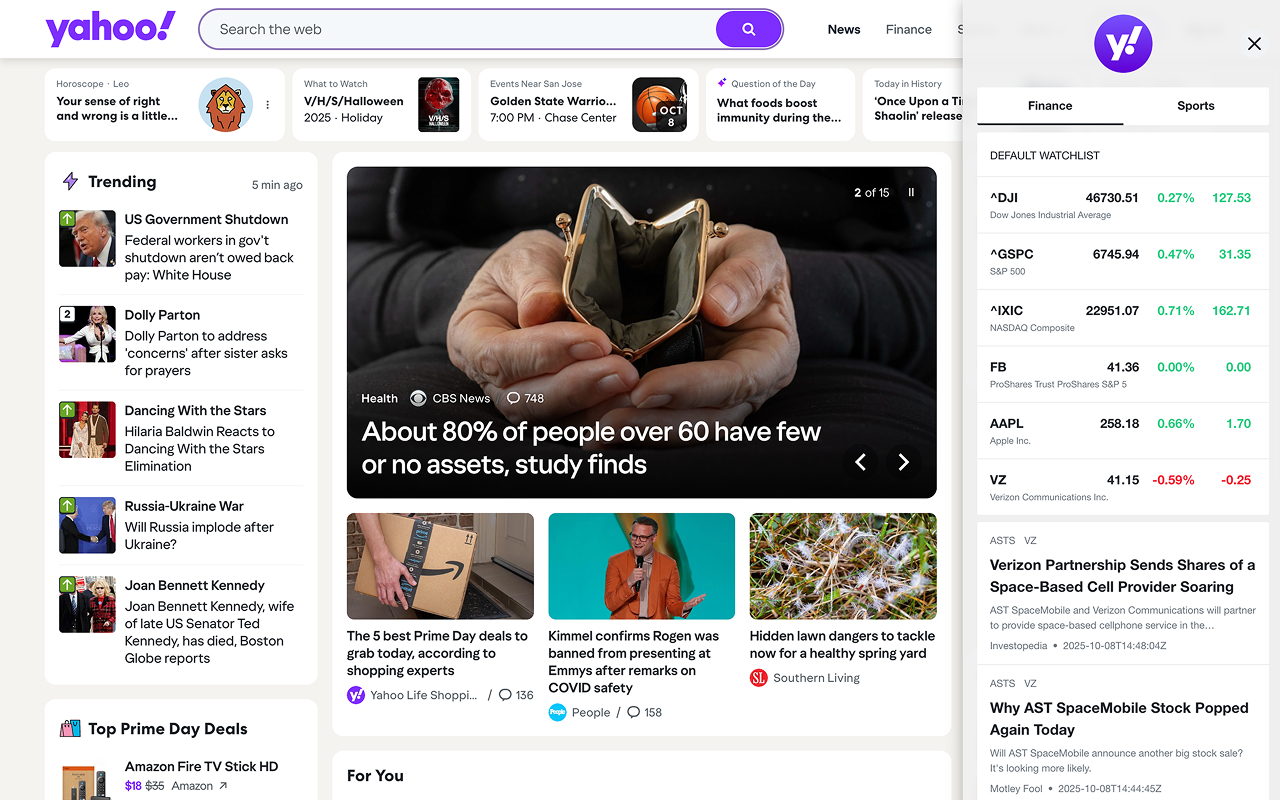Viewport: 1280px width, 800px height.
Task: Click the Amazon Fire TV Stick product thumbnail
Action: point(86,783)
